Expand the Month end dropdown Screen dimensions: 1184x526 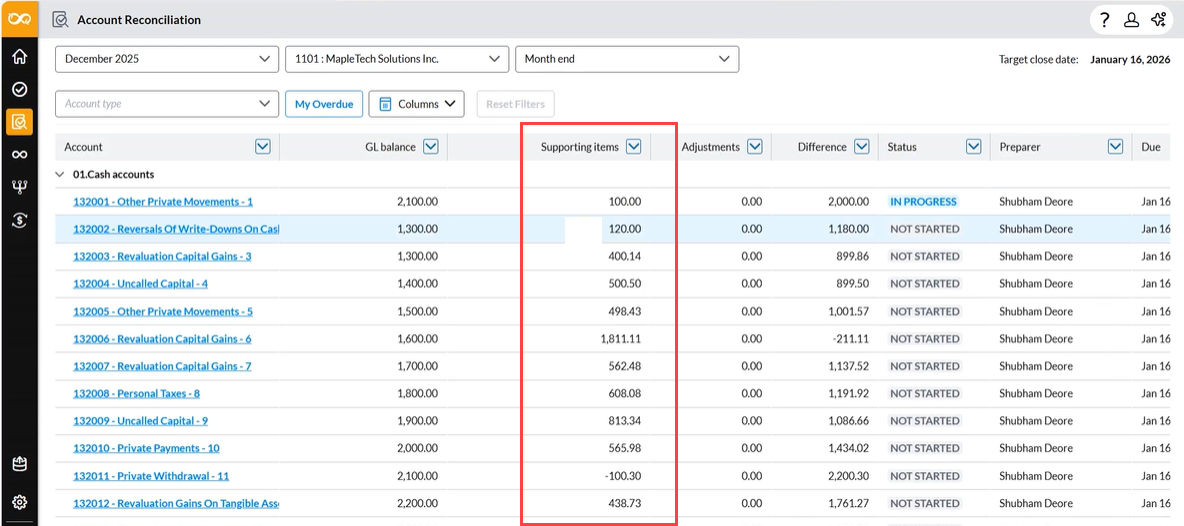coord(626,59)
